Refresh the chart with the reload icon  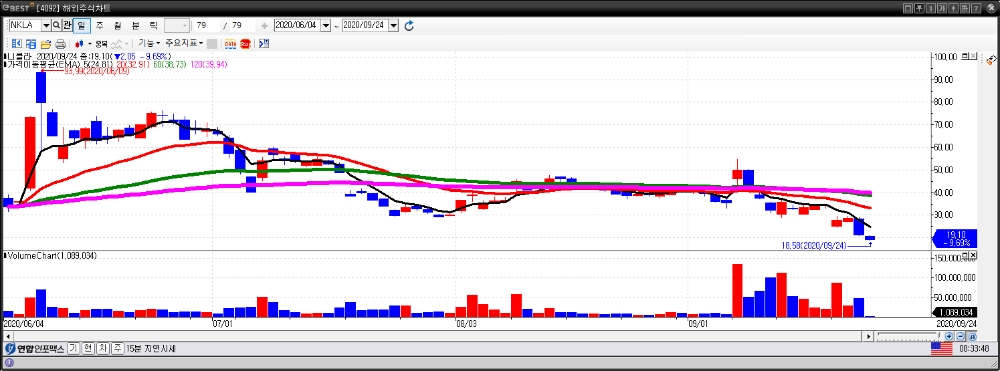[x=409, y=25]
